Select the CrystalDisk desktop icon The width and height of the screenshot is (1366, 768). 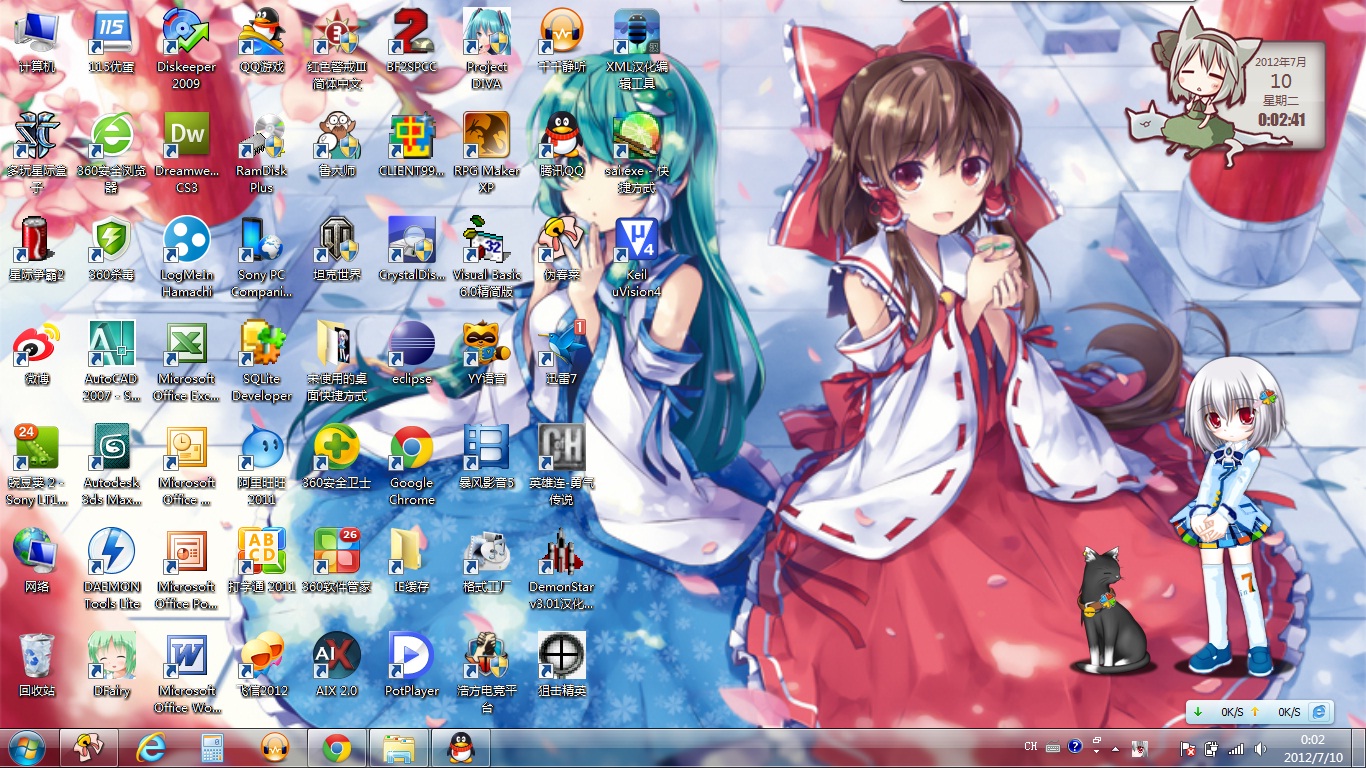(412, 248)
